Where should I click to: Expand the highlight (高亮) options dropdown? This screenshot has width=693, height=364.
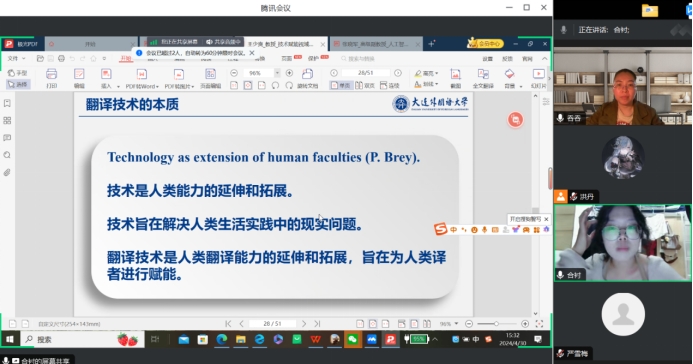[x=437, y=73]
